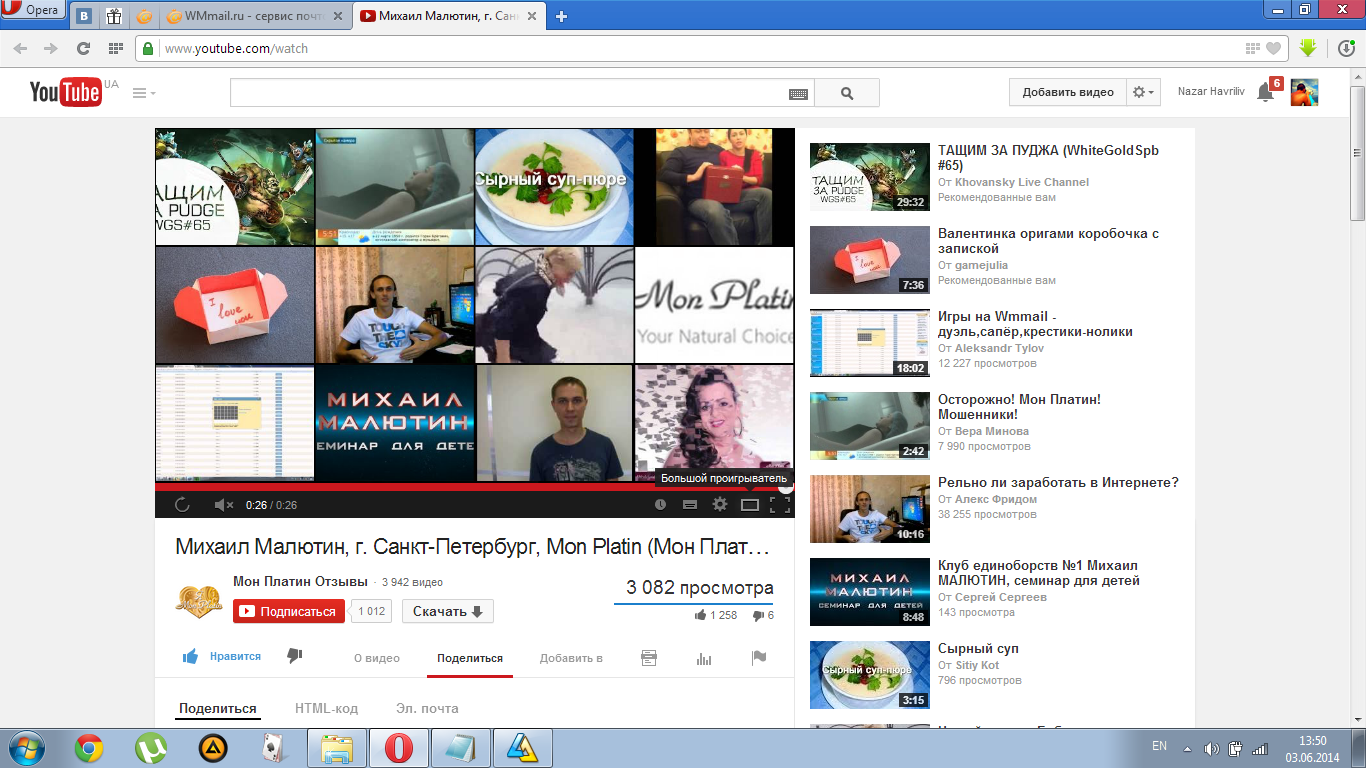
Task: Open Сырный суп sidebar thumbnail
Action: 870,675
